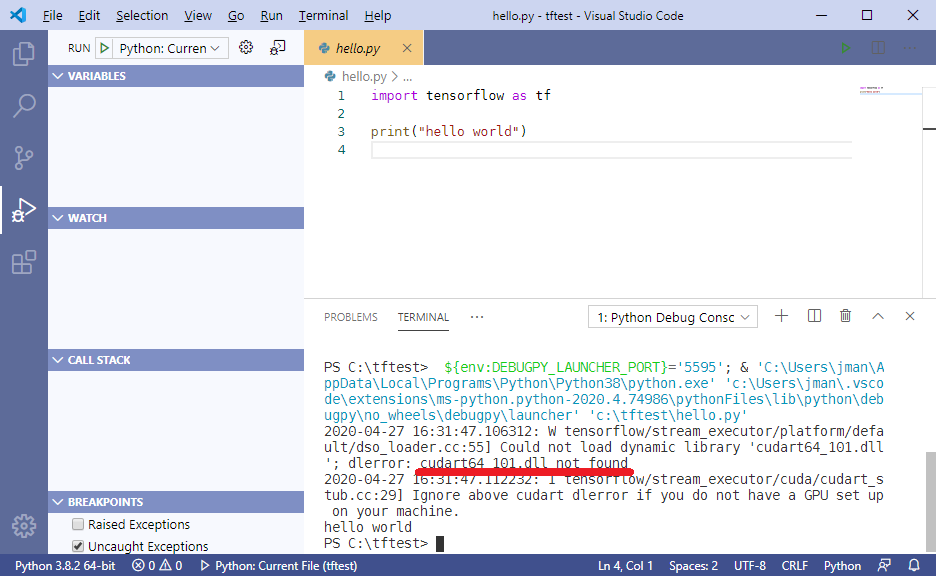The width and height of the screenshot is (936, 576).
Task: Open editor More Actions ellipsis
Action: pos(910,48)
